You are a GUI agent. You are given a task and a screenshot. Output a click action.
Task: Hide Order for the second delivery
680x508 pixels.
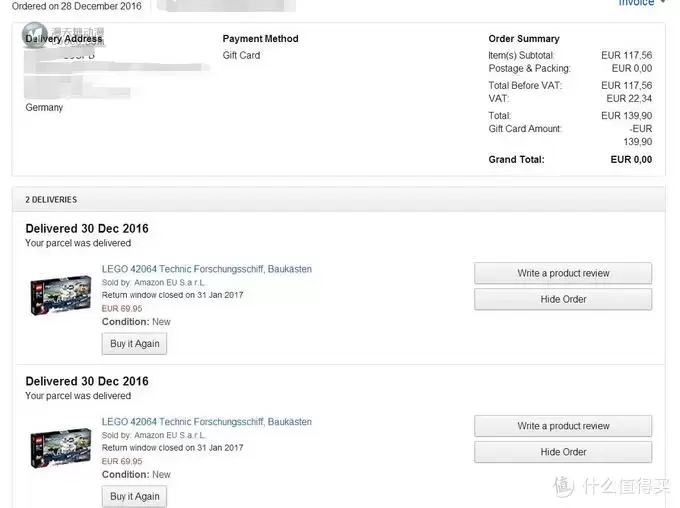point(563,452)
